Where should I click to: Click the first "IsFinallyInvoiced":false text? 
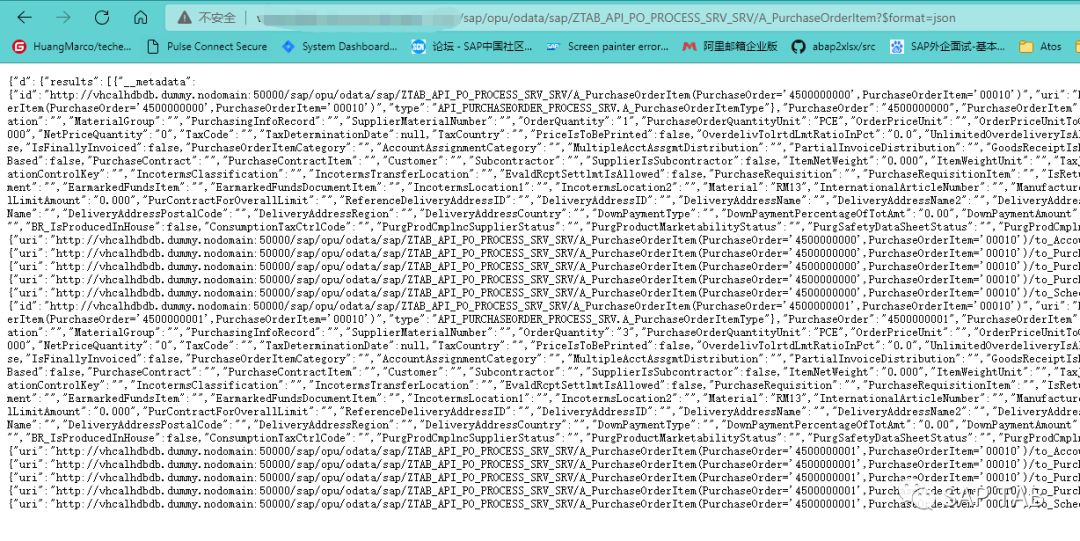point(105,147)
